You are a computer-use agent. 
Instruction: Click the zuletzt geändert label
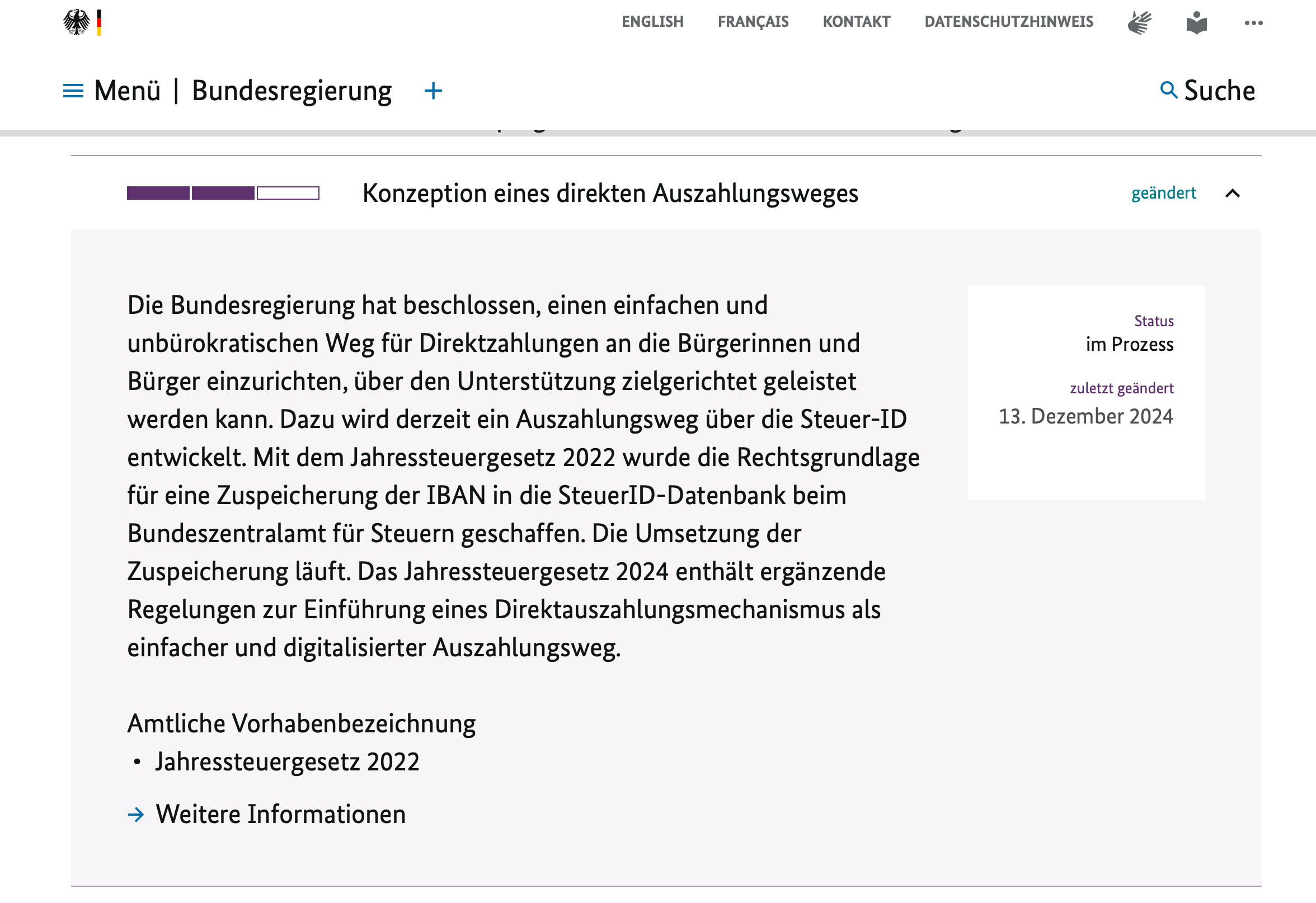1121,388
